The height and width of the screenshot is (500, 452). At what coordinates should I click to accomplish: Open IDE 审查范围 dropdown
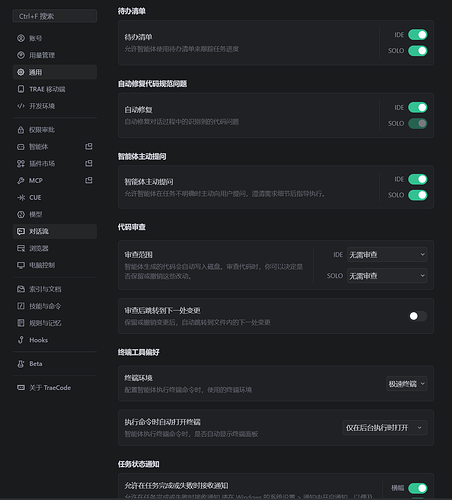click(387, 255)
